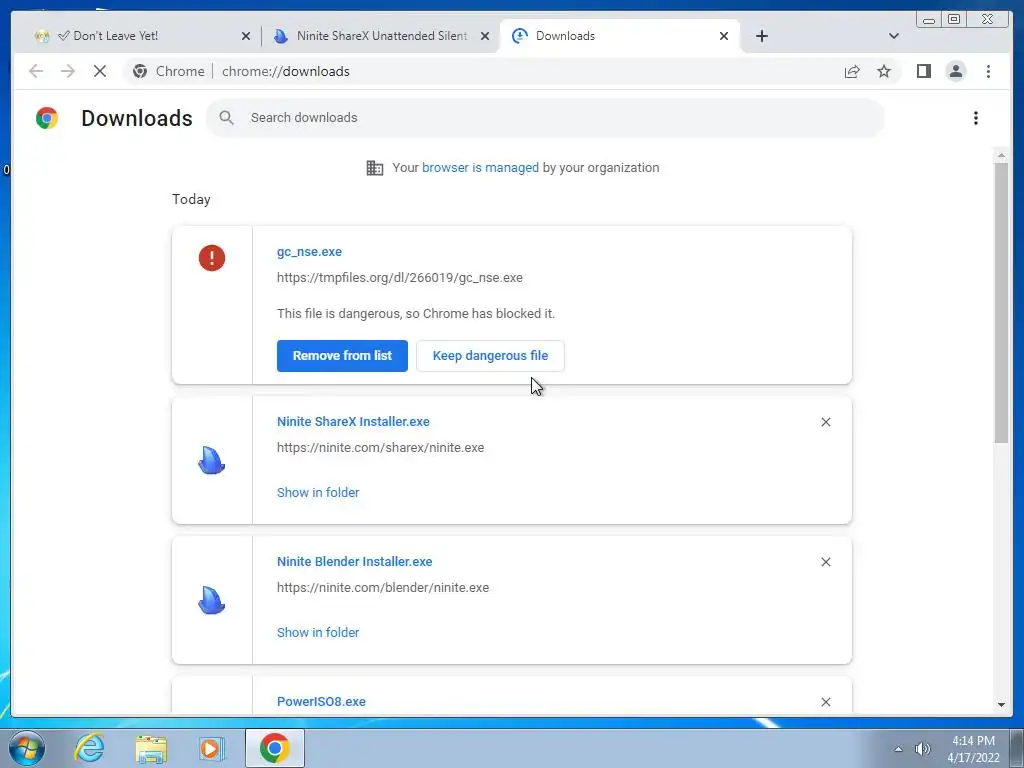Click the ninite.com/blender/ninite.exe URL

click(383, 587)
